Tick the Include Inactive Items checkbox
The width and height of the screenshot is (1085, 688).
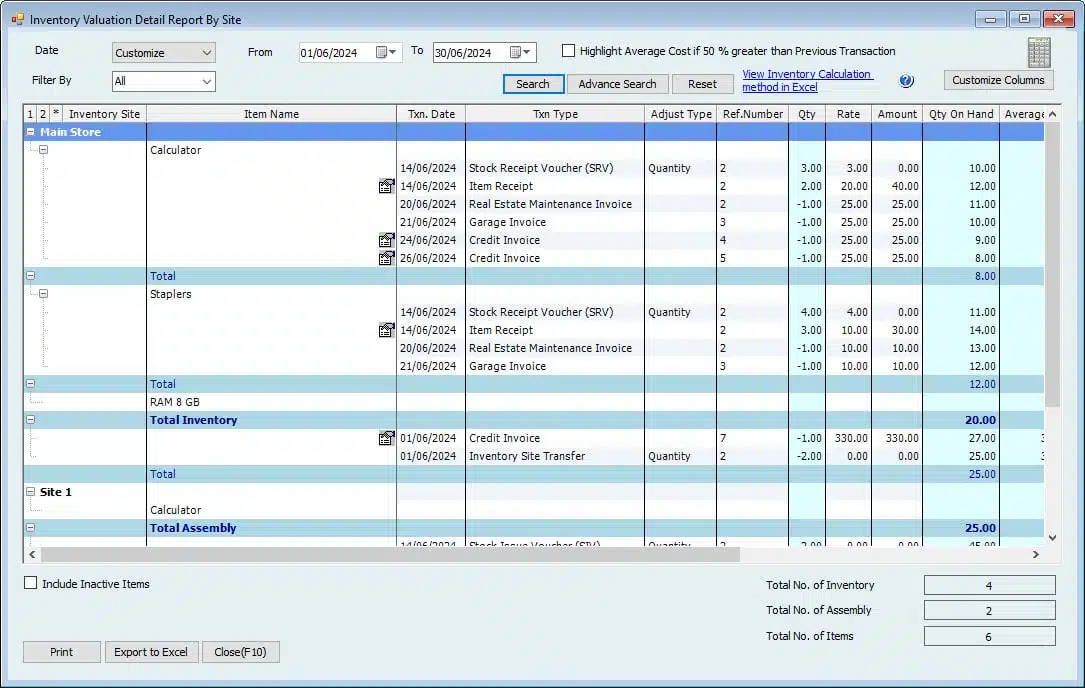(31, 583)
